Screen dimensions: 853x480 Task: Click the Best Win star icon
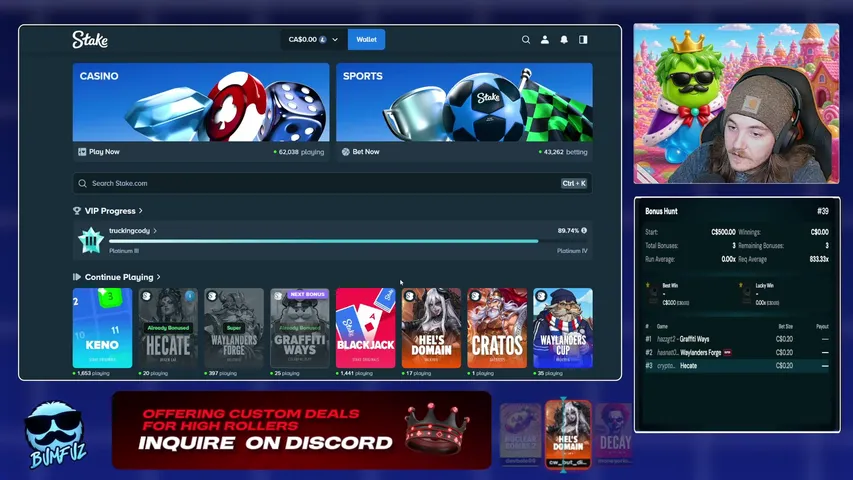[647, 285]
